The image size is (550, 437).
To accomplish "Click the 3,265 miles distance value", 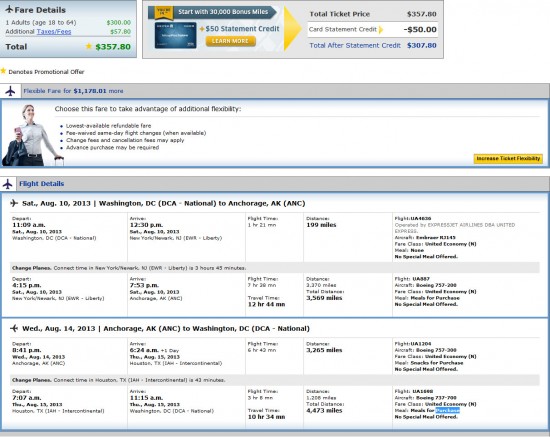I will click(324, 350).
